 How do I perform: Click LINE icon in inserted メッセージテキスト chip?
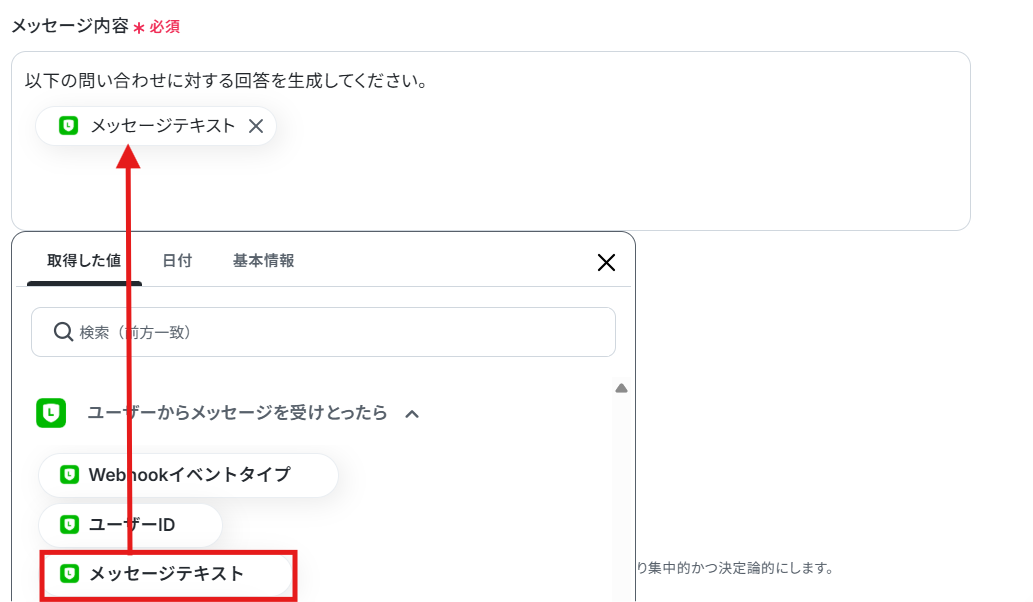click(69, 126)
